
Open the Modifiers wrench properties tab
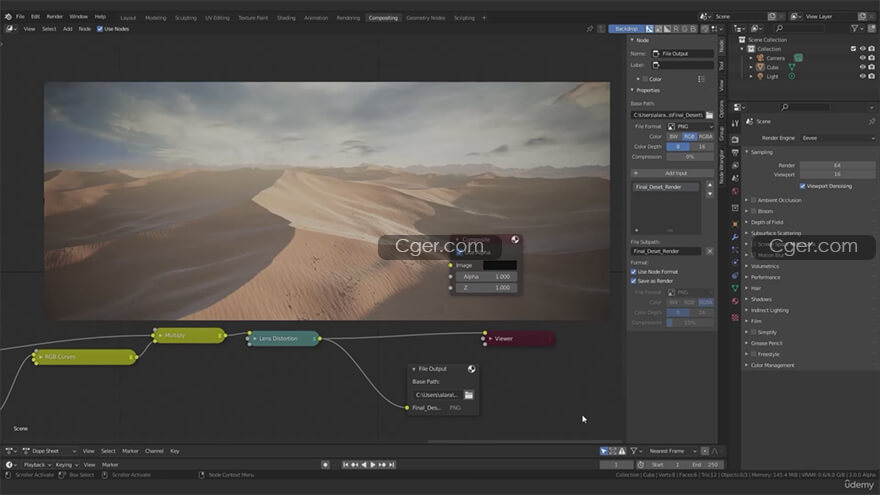click(735, 237)
